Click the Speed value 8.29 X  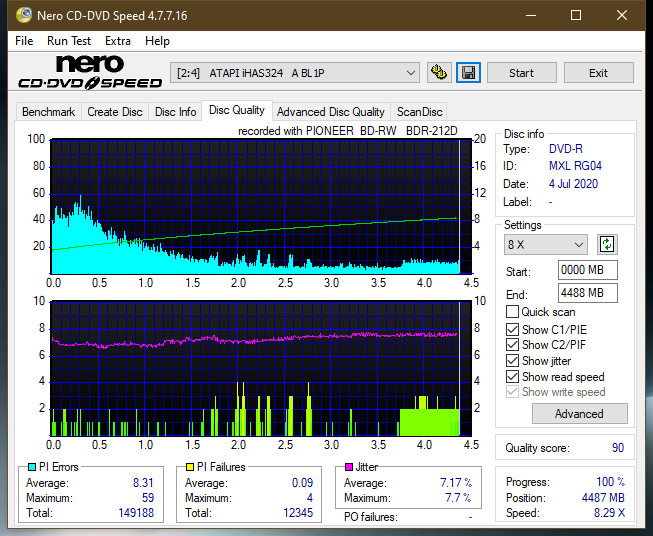(609, 513)
